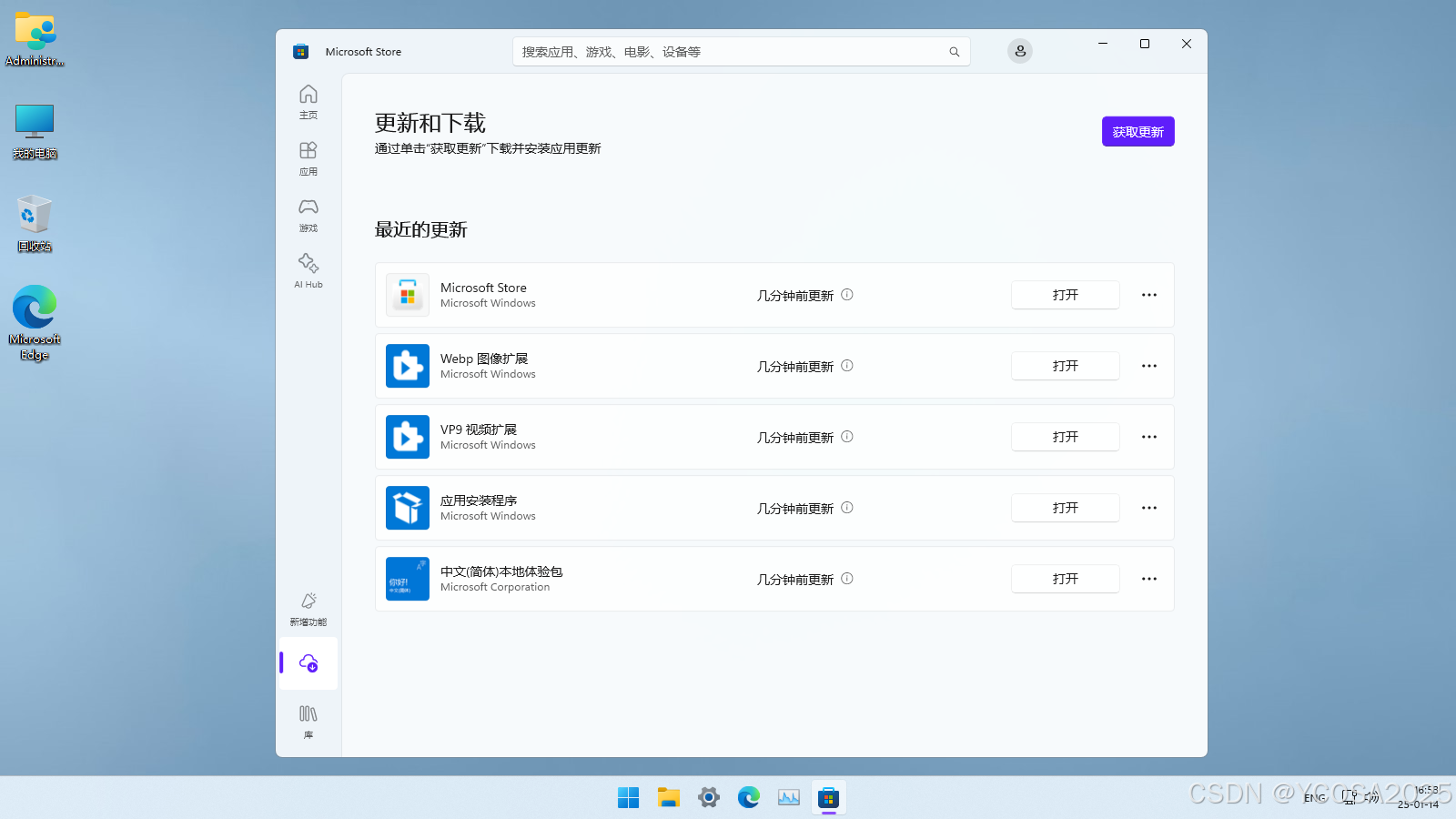Click the Webp 图像扩展 app icon
1456x819 pixels.
coord(408,366)
